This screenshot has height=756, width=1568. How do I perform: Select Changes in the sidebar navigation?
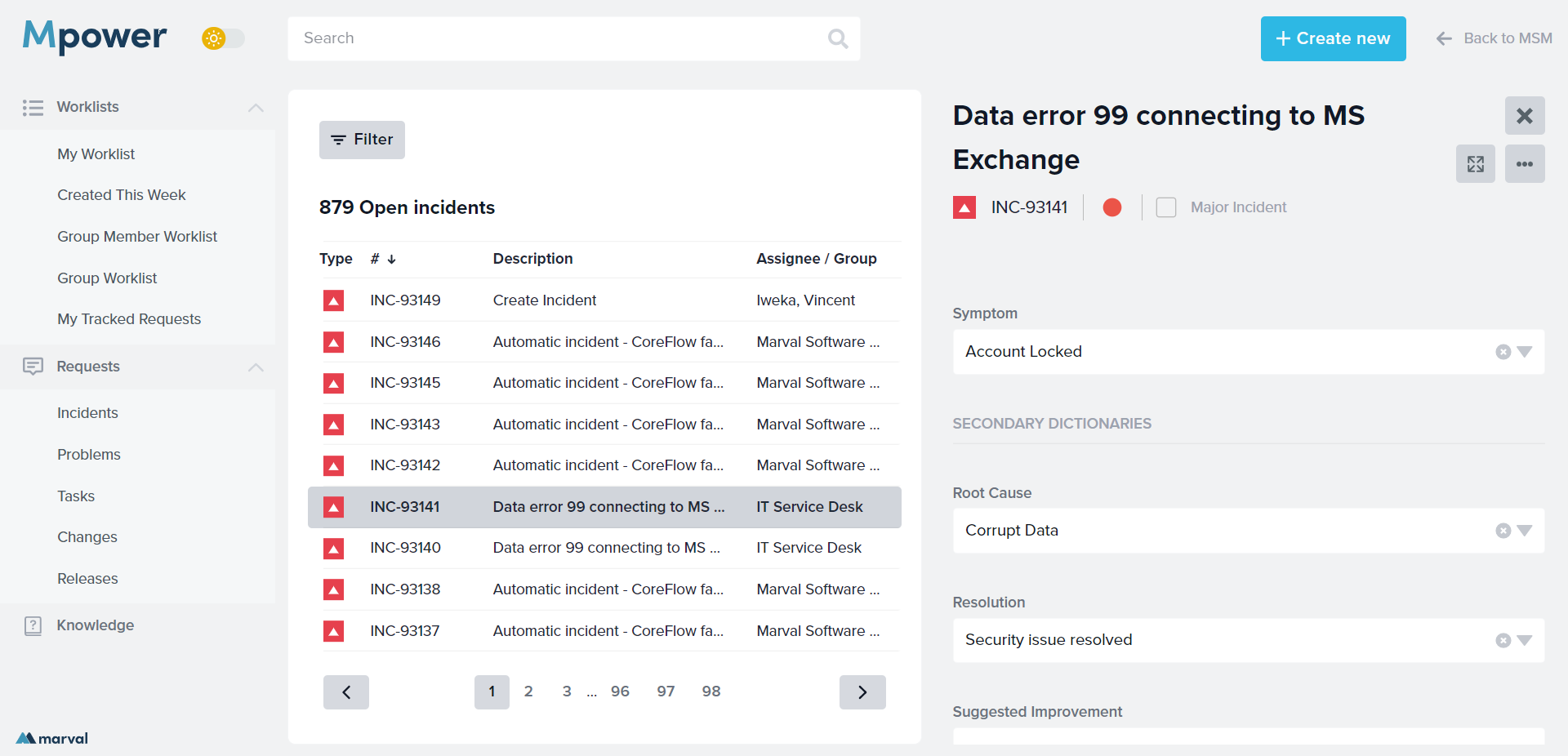(x=87, y=537)
